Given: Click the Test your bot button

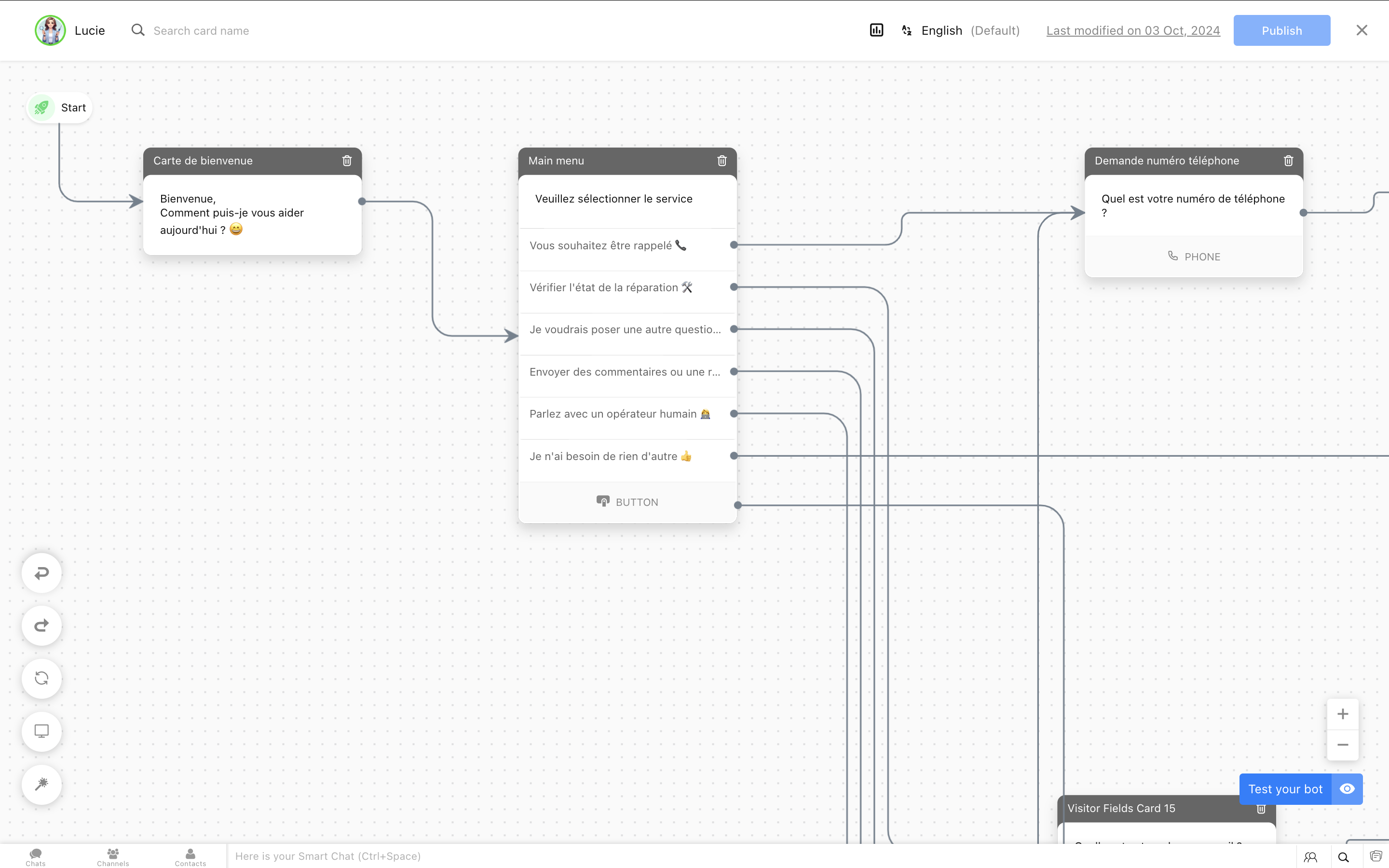Looking at the screenshot, I should point(1284,789).
